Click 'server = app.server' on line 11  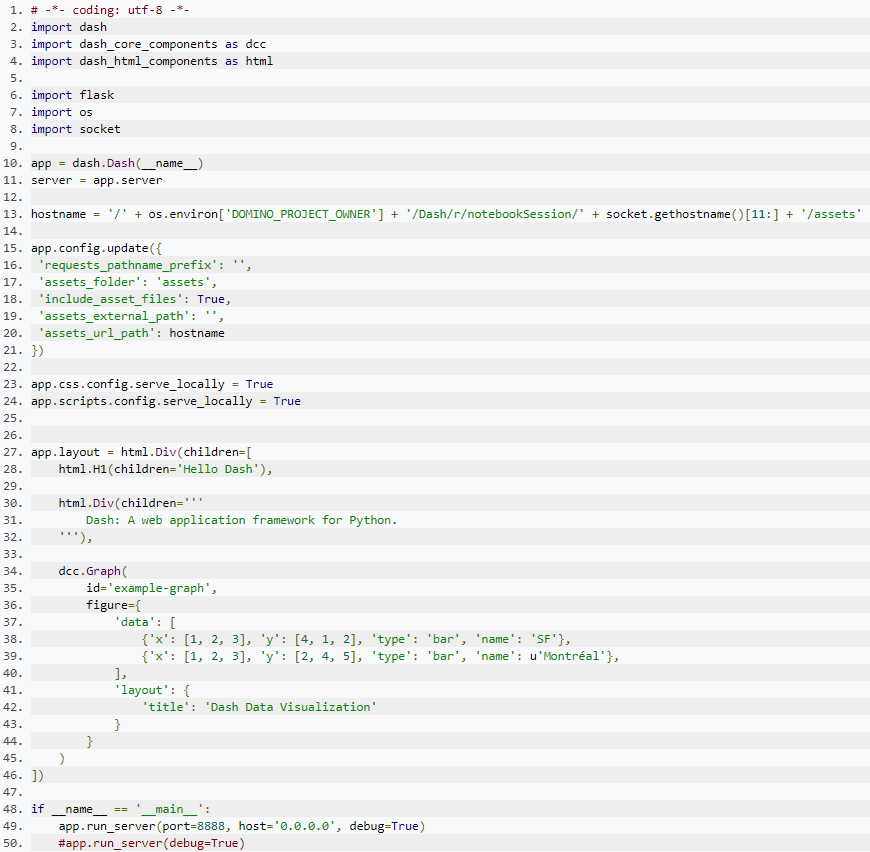97,180
